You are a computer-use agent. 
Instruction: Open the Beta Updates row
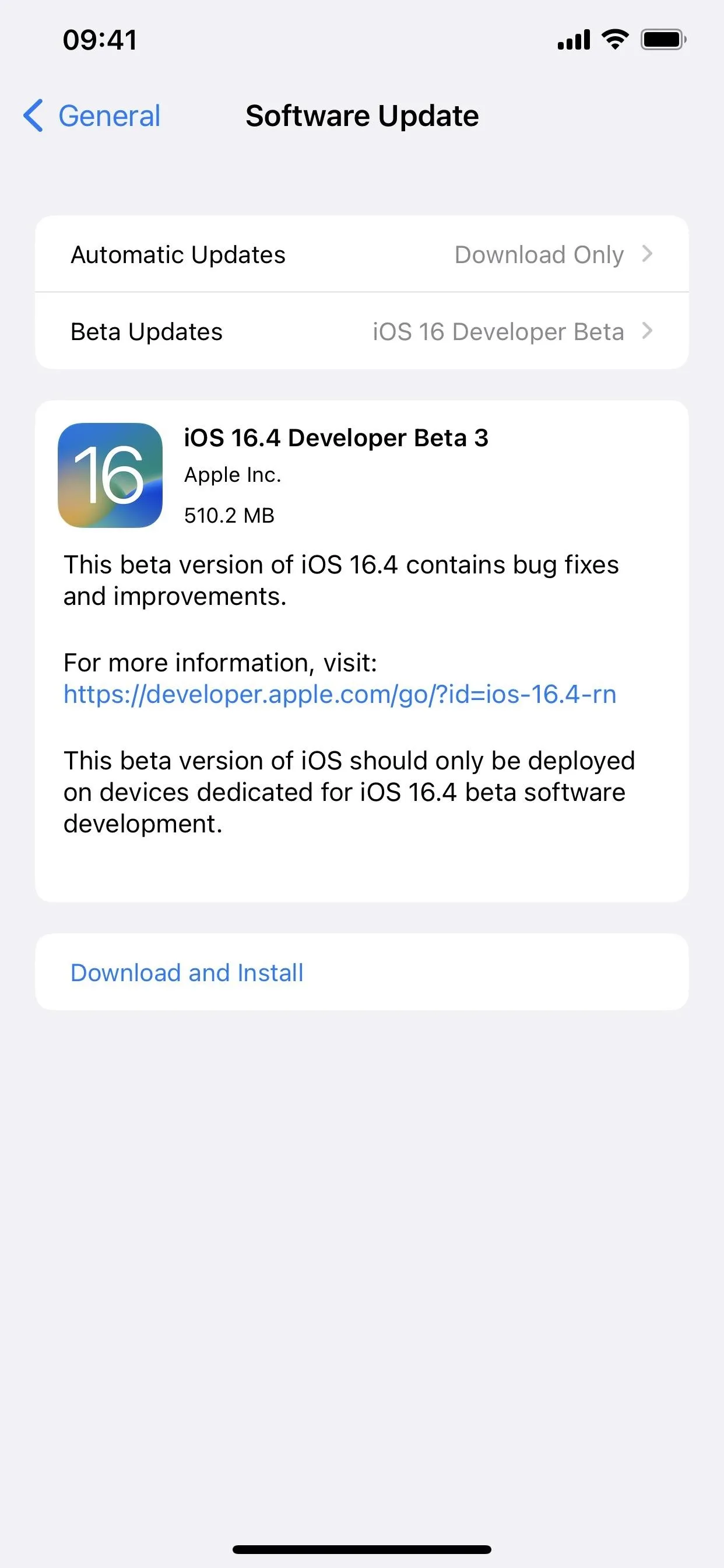click(362, 331)
